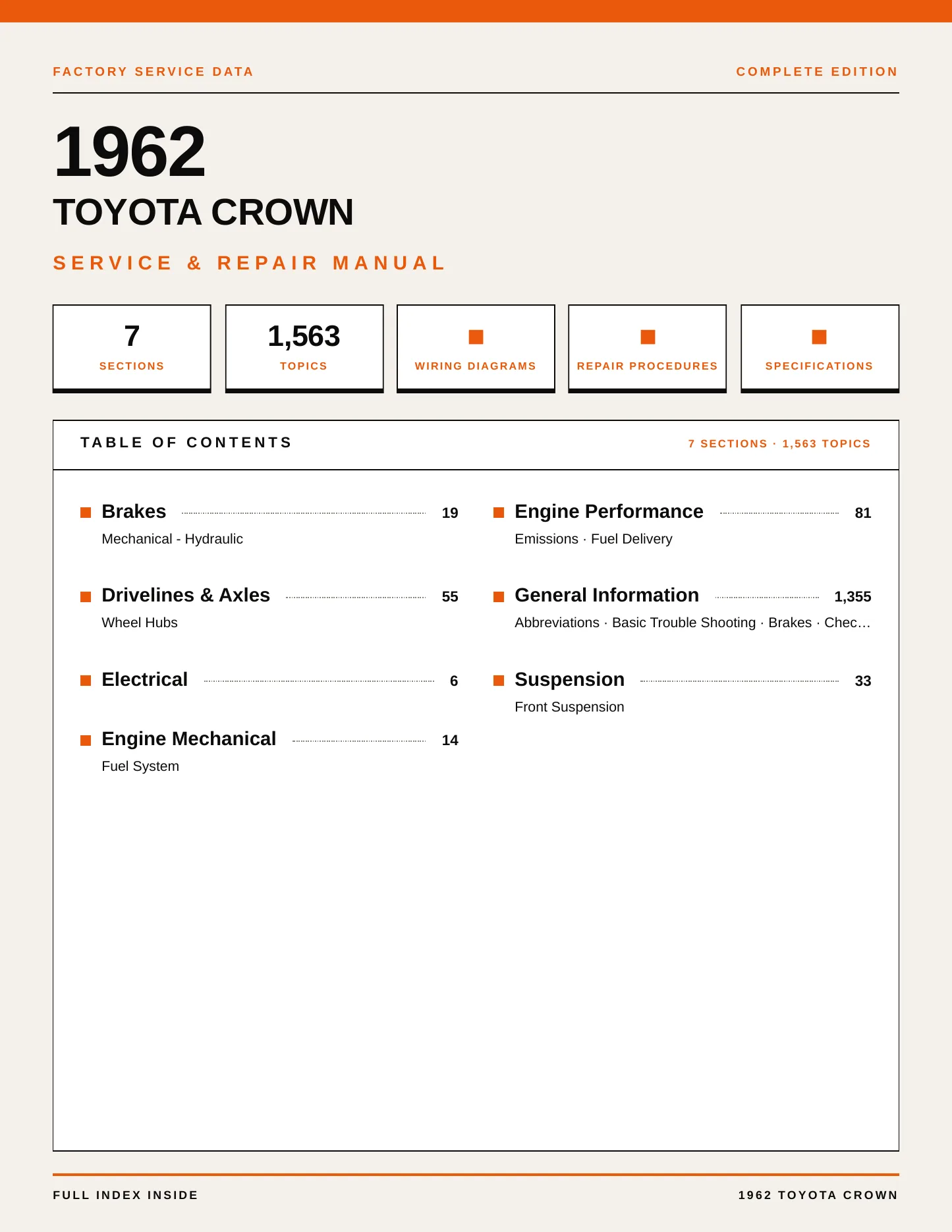Image resolution: width=952 pixels, height=1232 pixels.
Task: Go to the Engine Mechanical section
Action: (x=189, y=739)
